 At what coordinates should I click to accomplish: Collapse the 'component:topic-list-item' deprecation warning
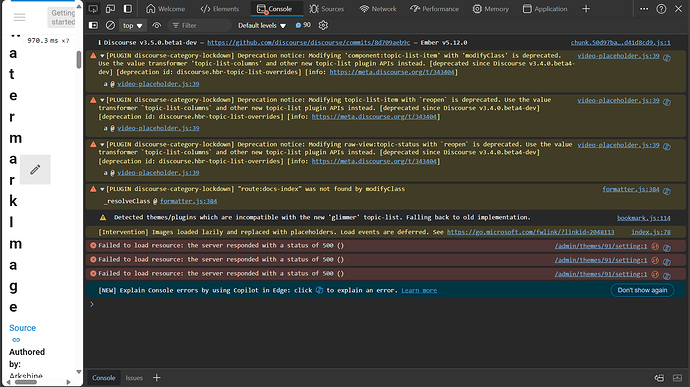pos(102,56)
